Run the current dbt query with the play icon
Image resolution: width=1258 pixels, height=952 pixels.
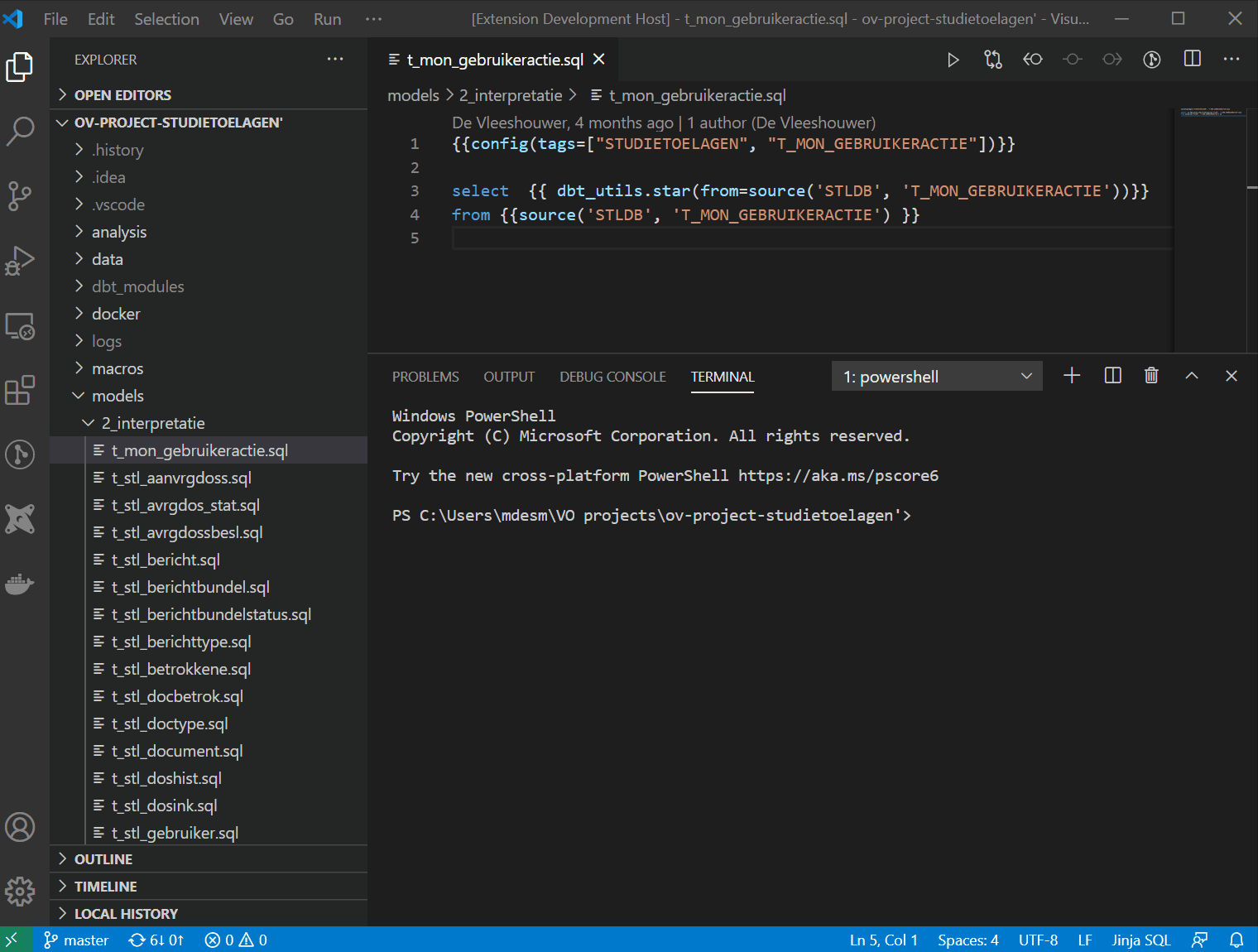coord(953,59)
